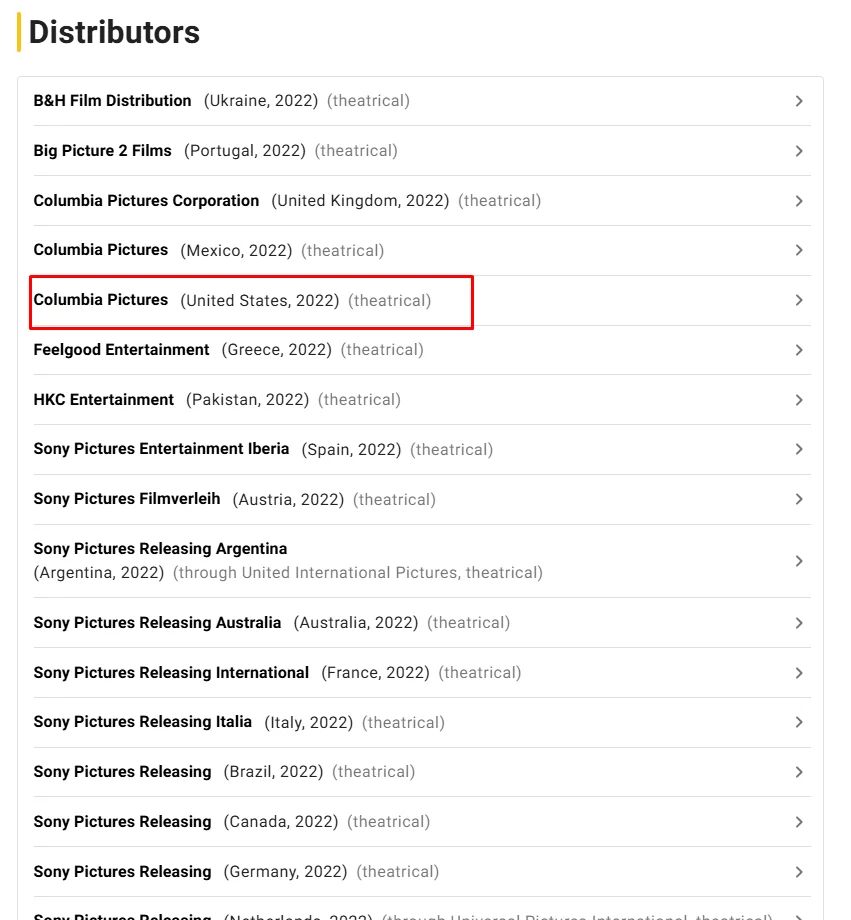Viewport: 851px width, 920px height.
Task: Click '(Pakistan, 2022)' text
Action: pos(247,400)
